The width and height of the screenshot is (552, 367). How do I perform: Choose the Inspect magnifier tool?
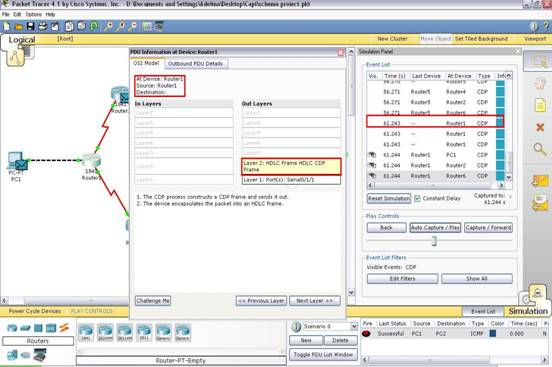pyautogui.click(x=540, y=149)
